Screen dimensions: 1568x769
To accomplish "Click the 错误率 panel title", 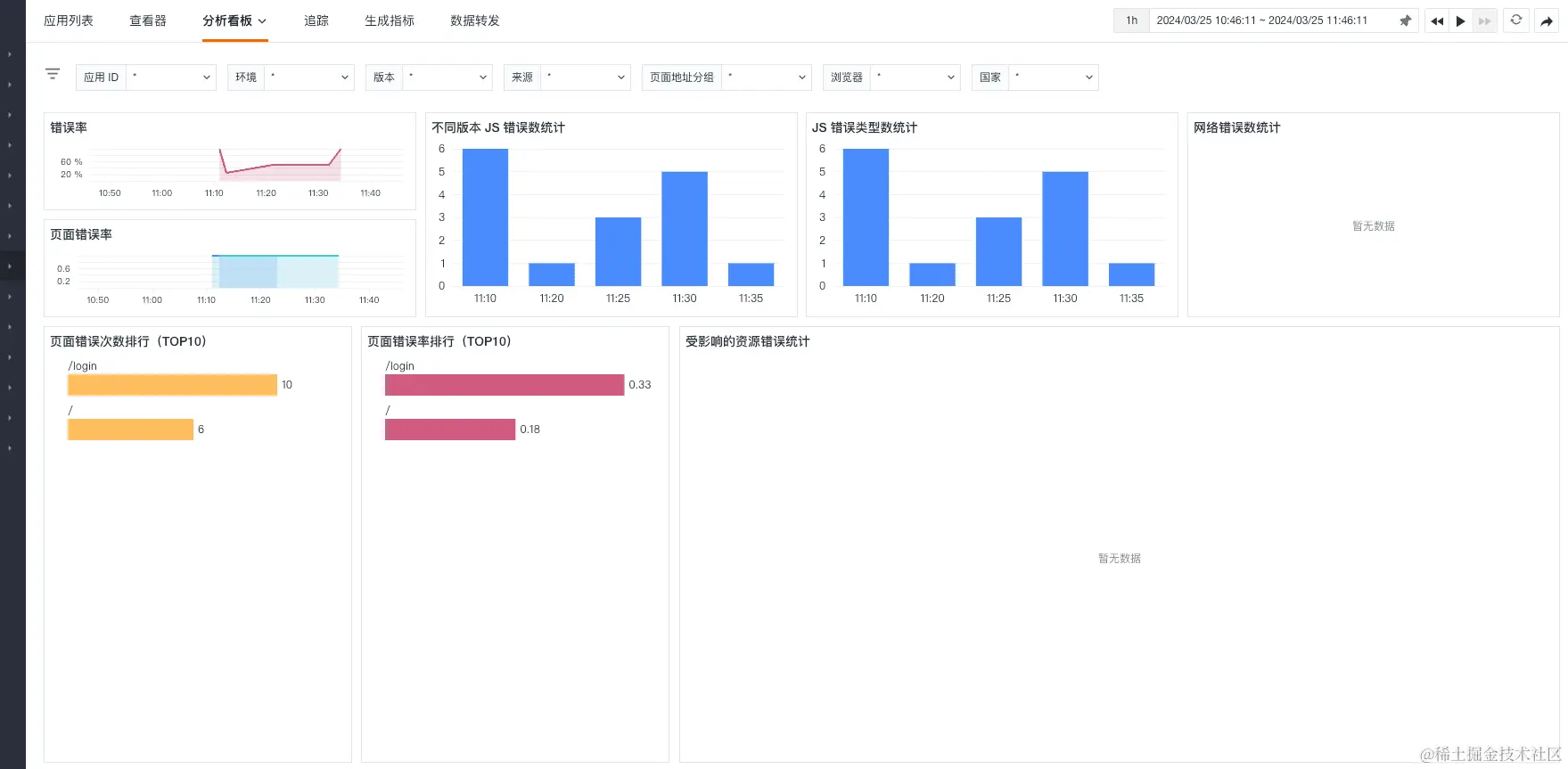I will 69,127.
